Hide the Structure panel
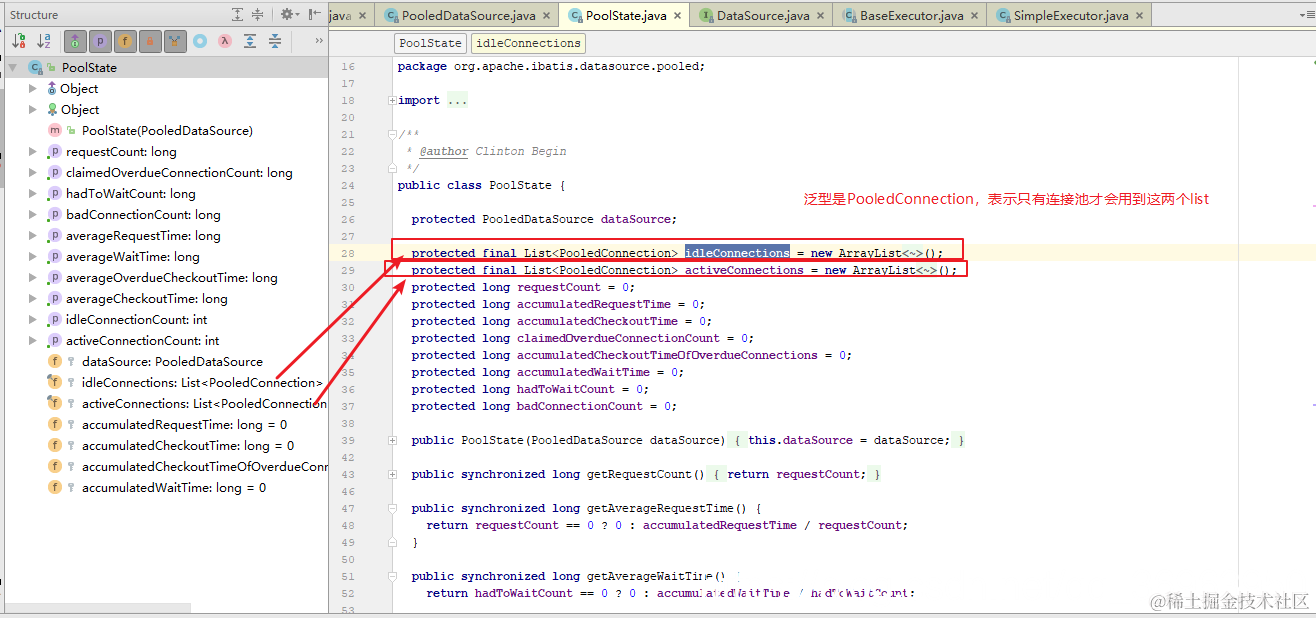Screen dimensions: 1316x618 [x=314, y=14]
